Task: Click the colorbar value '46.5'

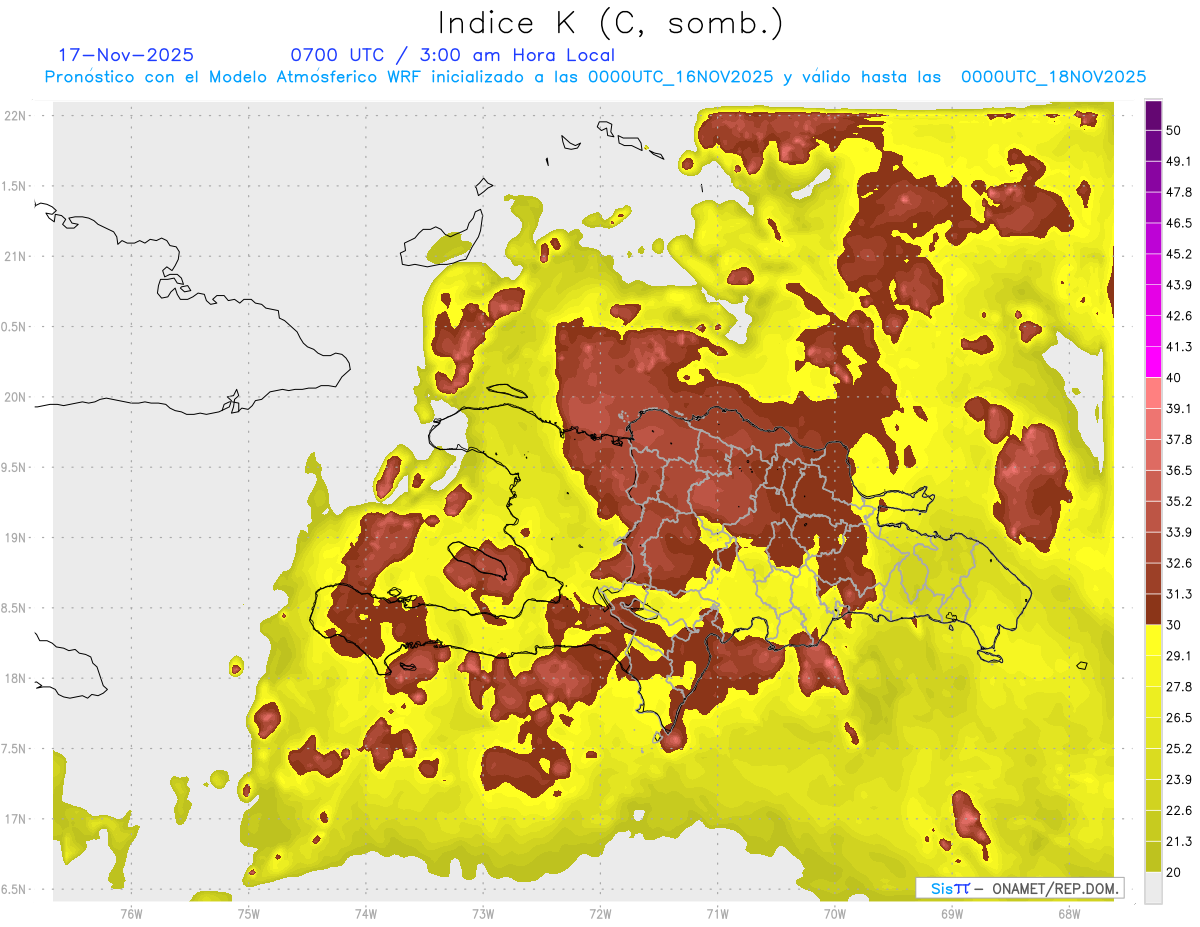Action: (x=1179, y=223)
